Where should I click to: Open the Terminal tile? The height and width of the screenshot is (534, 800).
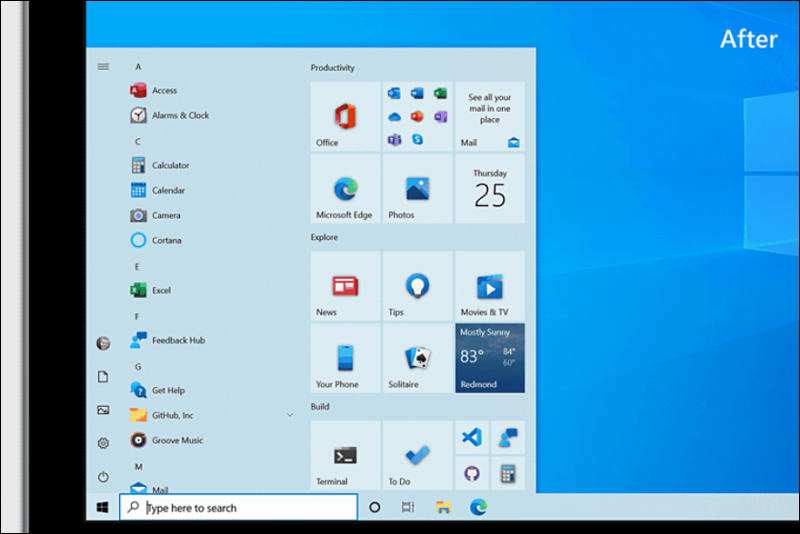pyautogui.click(x=345, y=455)
